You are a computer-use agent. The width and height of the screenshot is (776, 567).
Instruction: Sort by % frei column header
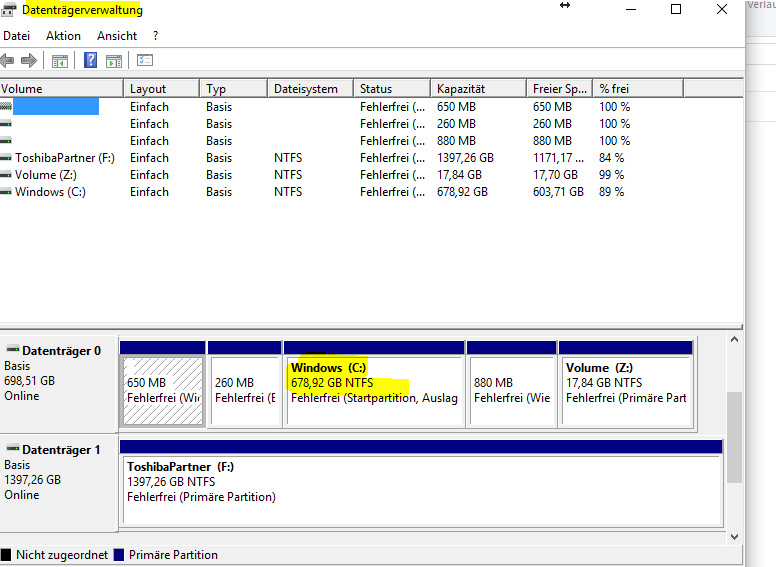tap(638, 89)
